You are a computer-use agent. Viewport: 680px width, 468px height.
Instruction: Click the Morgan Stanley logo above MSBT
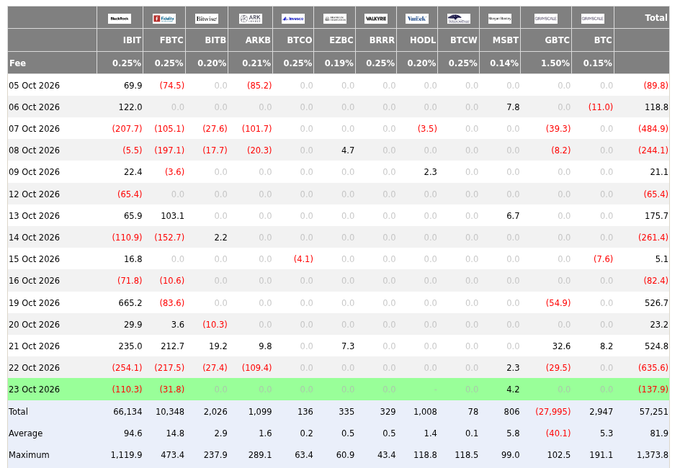[500, 19]
